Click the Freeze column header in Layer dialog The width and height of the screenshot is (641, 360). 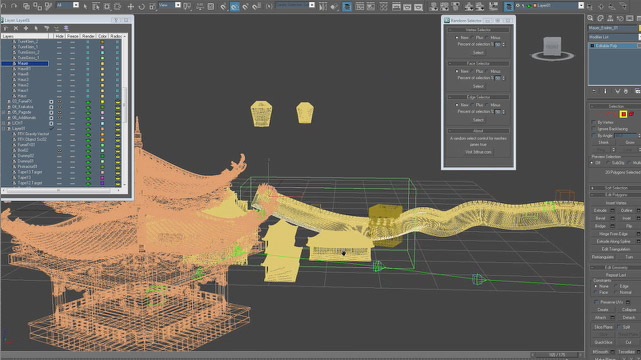point(73,36)
